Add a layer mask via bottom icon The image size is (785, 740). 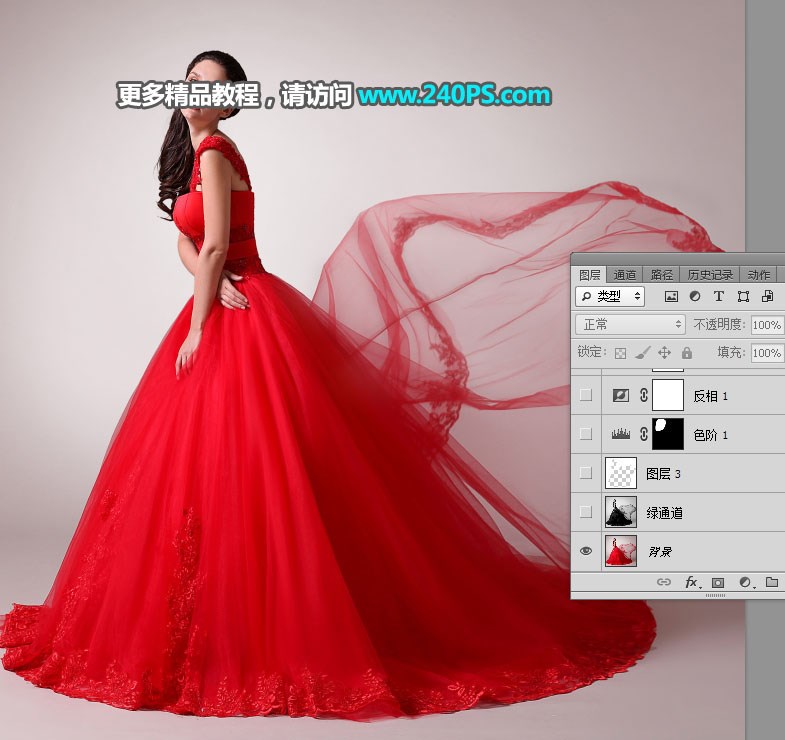[718, 582]
